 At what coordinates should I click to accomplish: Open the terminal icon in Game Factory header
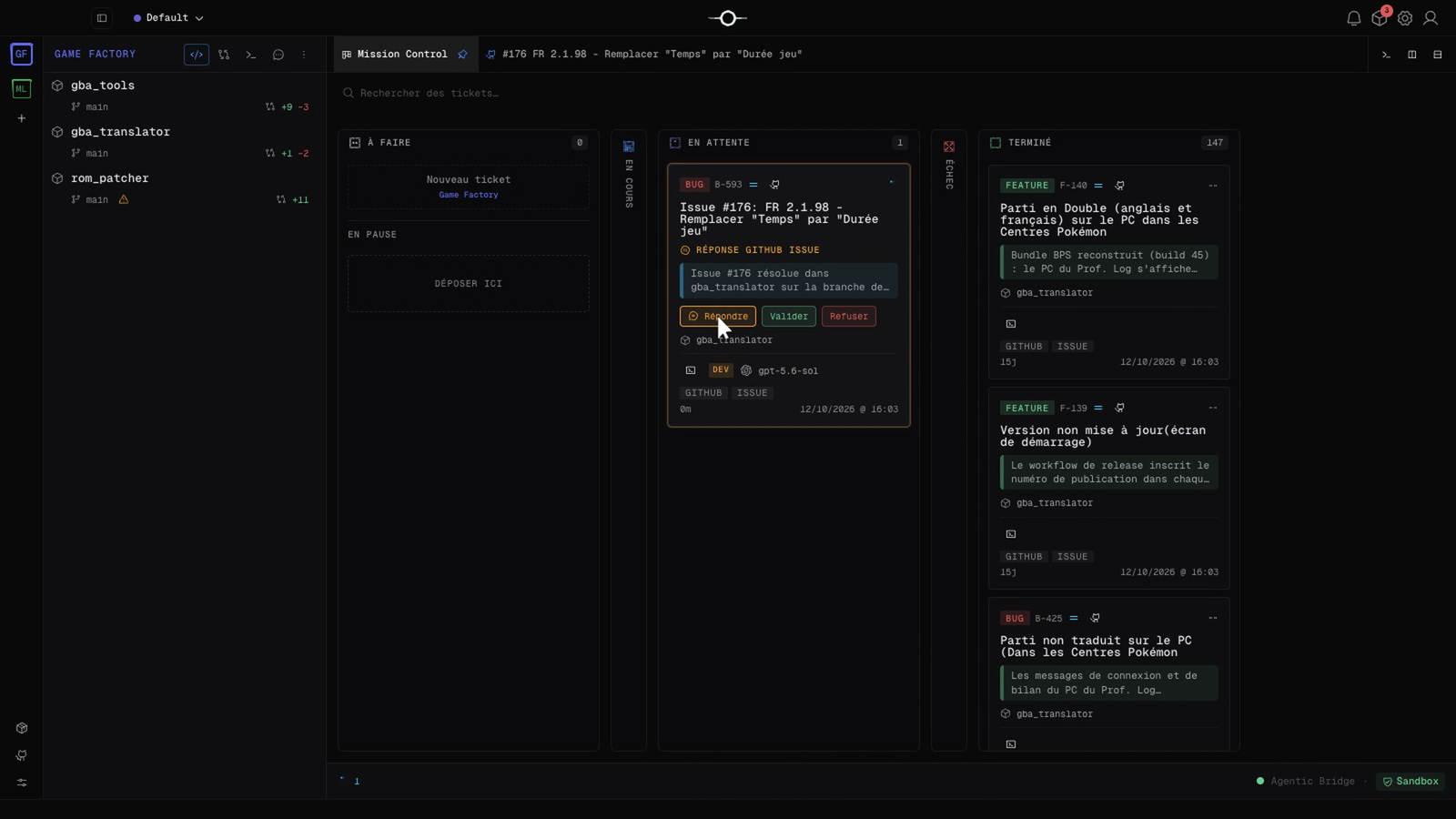(x=251, y=55)
